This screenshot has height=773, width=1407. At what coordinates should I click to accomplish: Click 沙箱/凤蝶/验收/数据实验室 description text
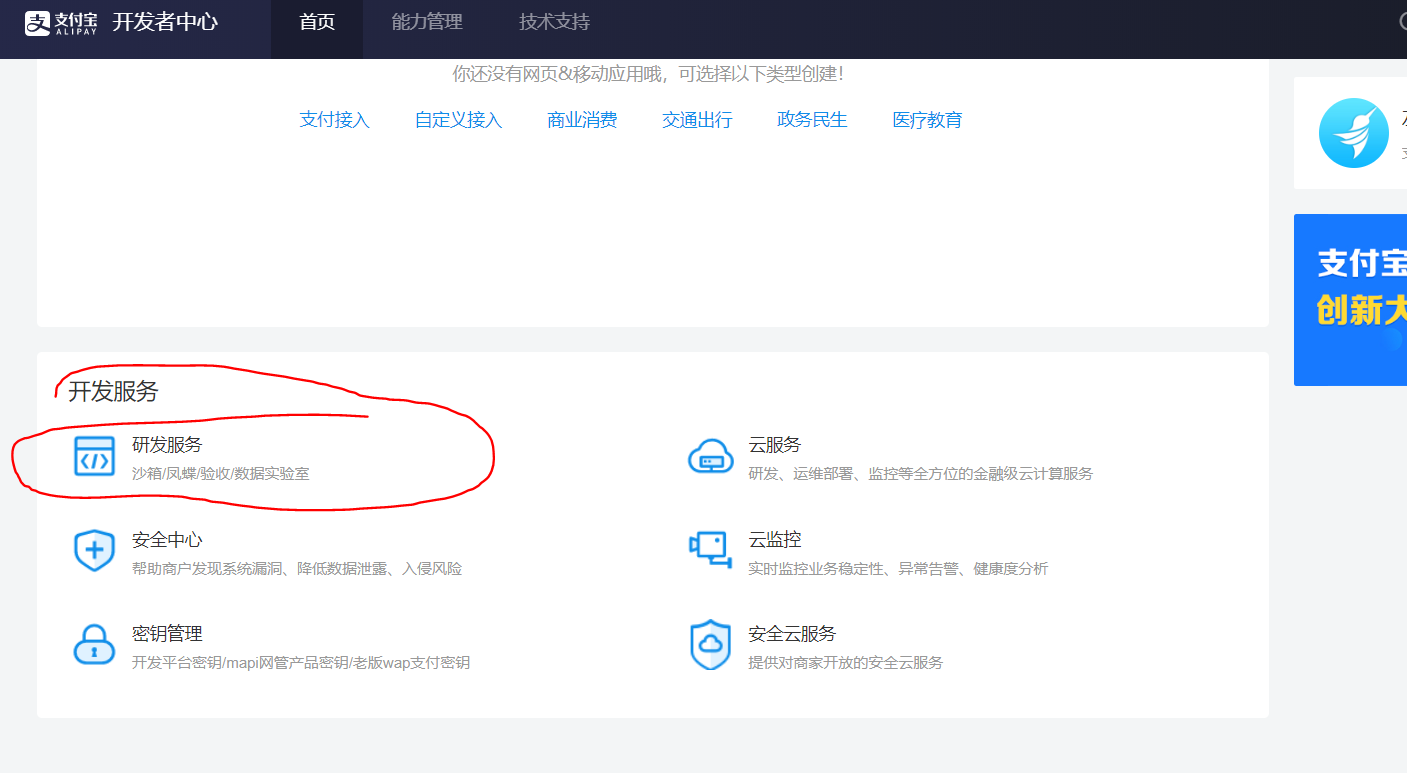coord(221,473)
